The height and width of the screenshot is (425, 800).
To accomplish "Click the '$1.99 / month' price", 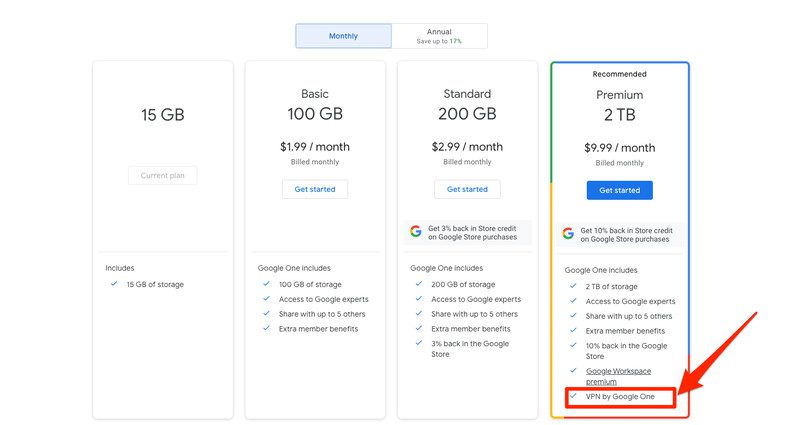I will pyautogui.click(x=315, y=147).
